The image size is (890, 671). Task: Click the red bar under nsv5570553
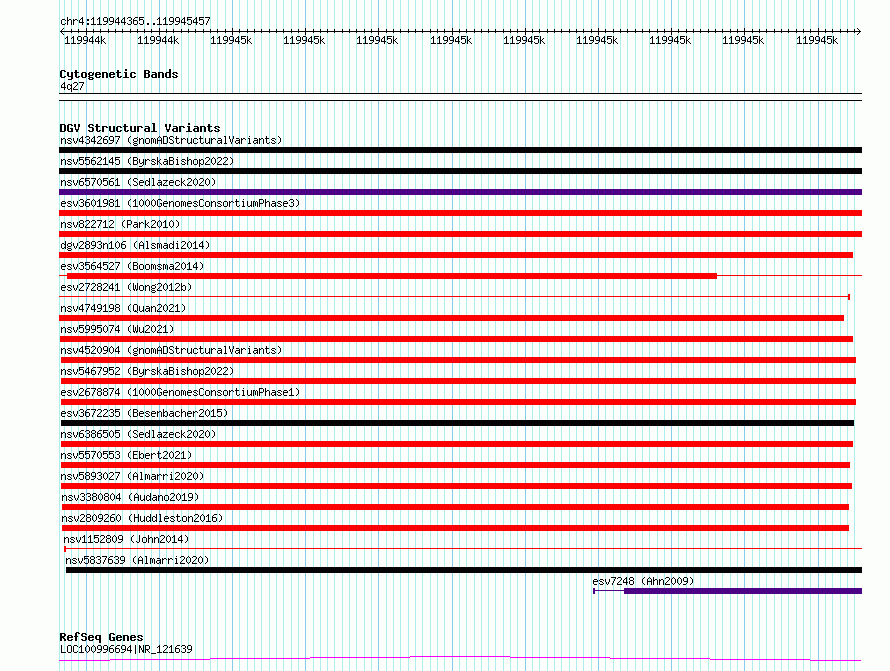click(455, 465)
